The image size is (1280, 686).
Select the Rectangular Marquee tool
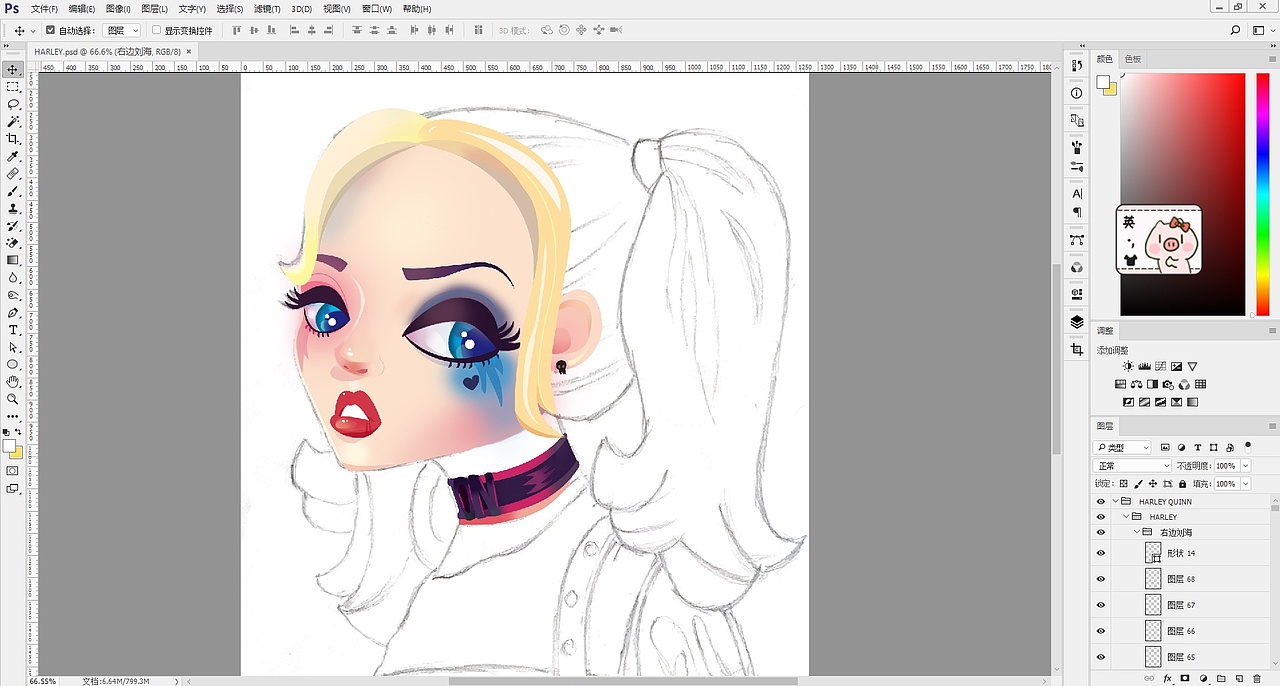[x=13, y=87]
